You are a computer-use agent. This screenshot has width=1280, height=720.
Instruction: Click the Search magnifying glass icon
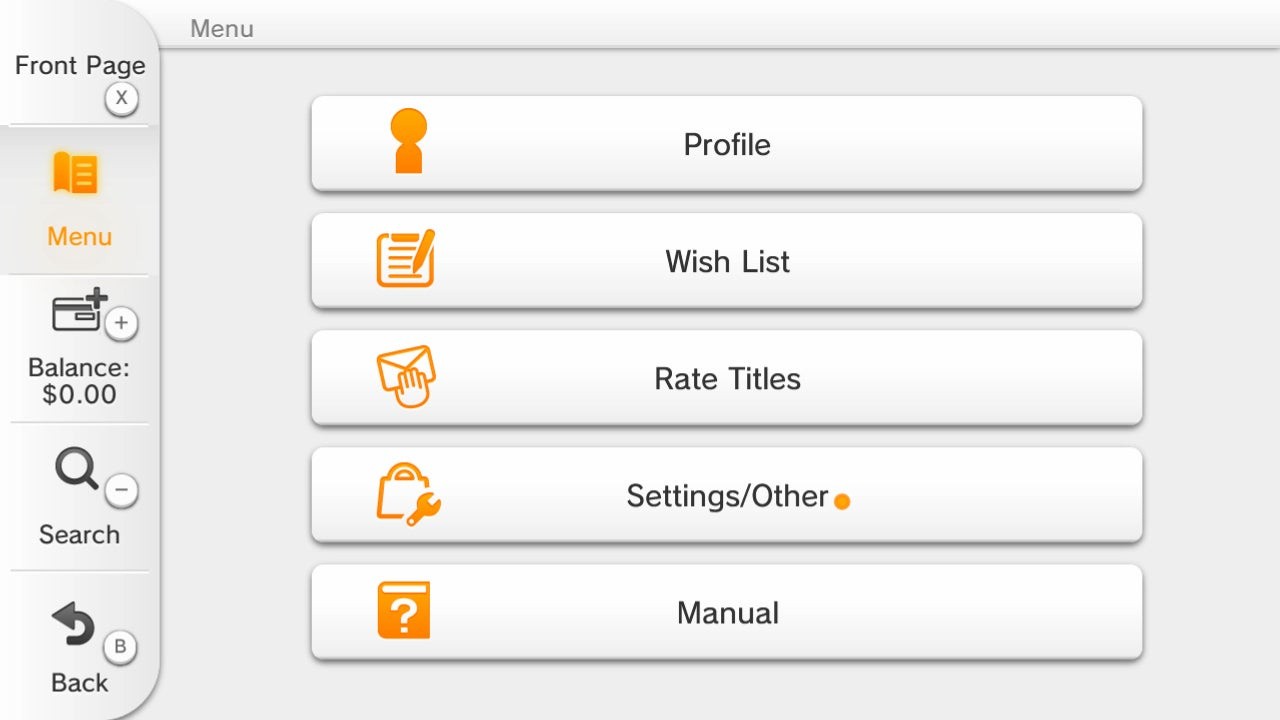click(76, 468)
